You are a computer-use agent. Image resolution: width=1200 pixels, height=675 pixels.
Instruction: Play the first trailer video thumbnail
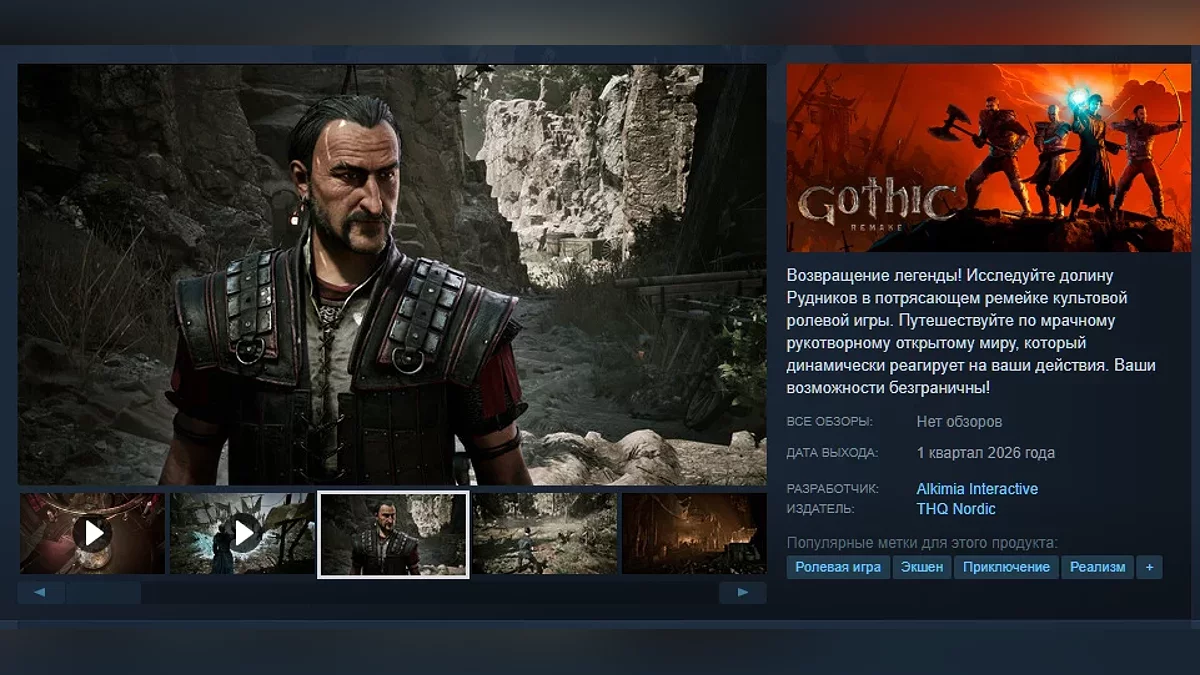click(x=92, y=534)
